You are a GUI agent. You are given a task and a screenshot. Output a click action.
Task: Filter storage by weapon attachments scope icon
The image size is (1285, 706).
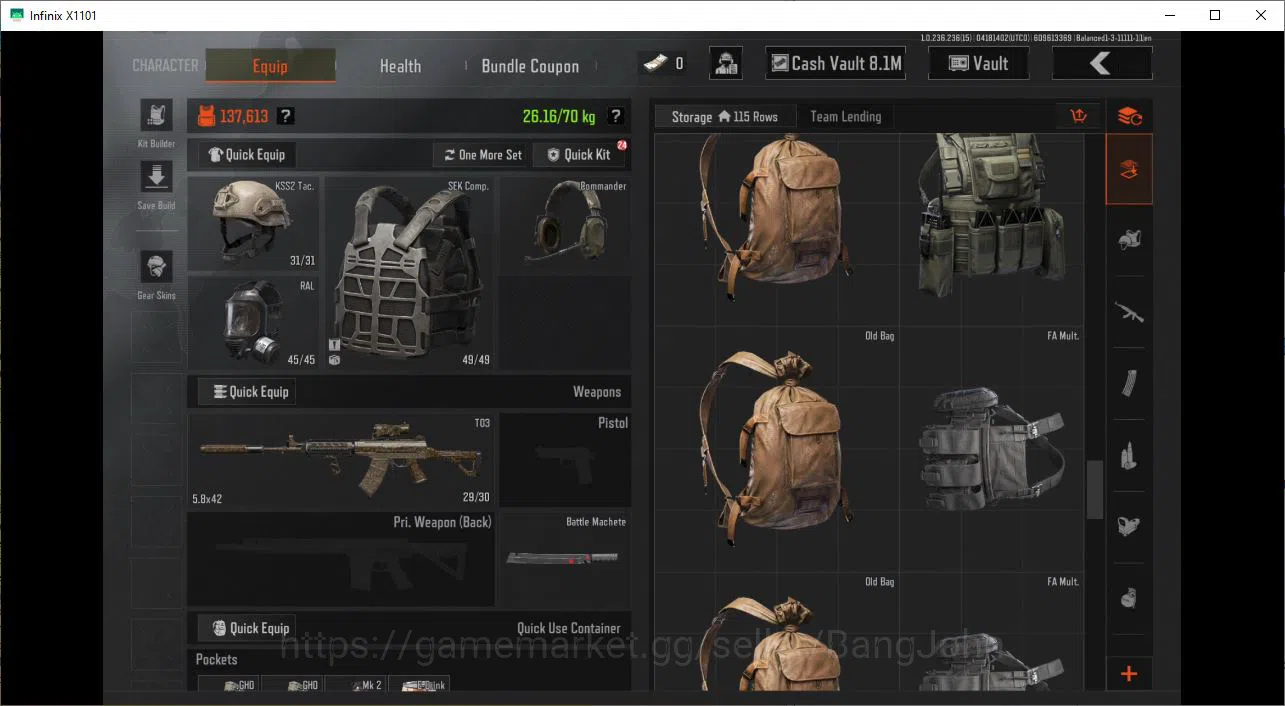(1129, 526)
